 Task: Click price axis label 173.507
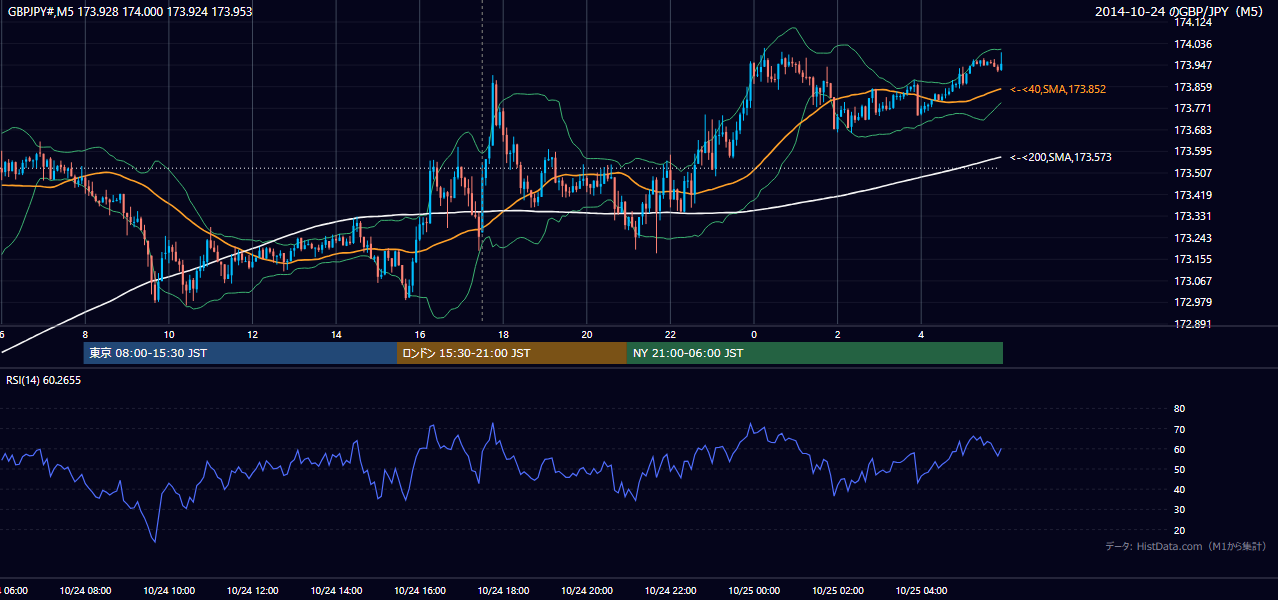(1192, 173)
